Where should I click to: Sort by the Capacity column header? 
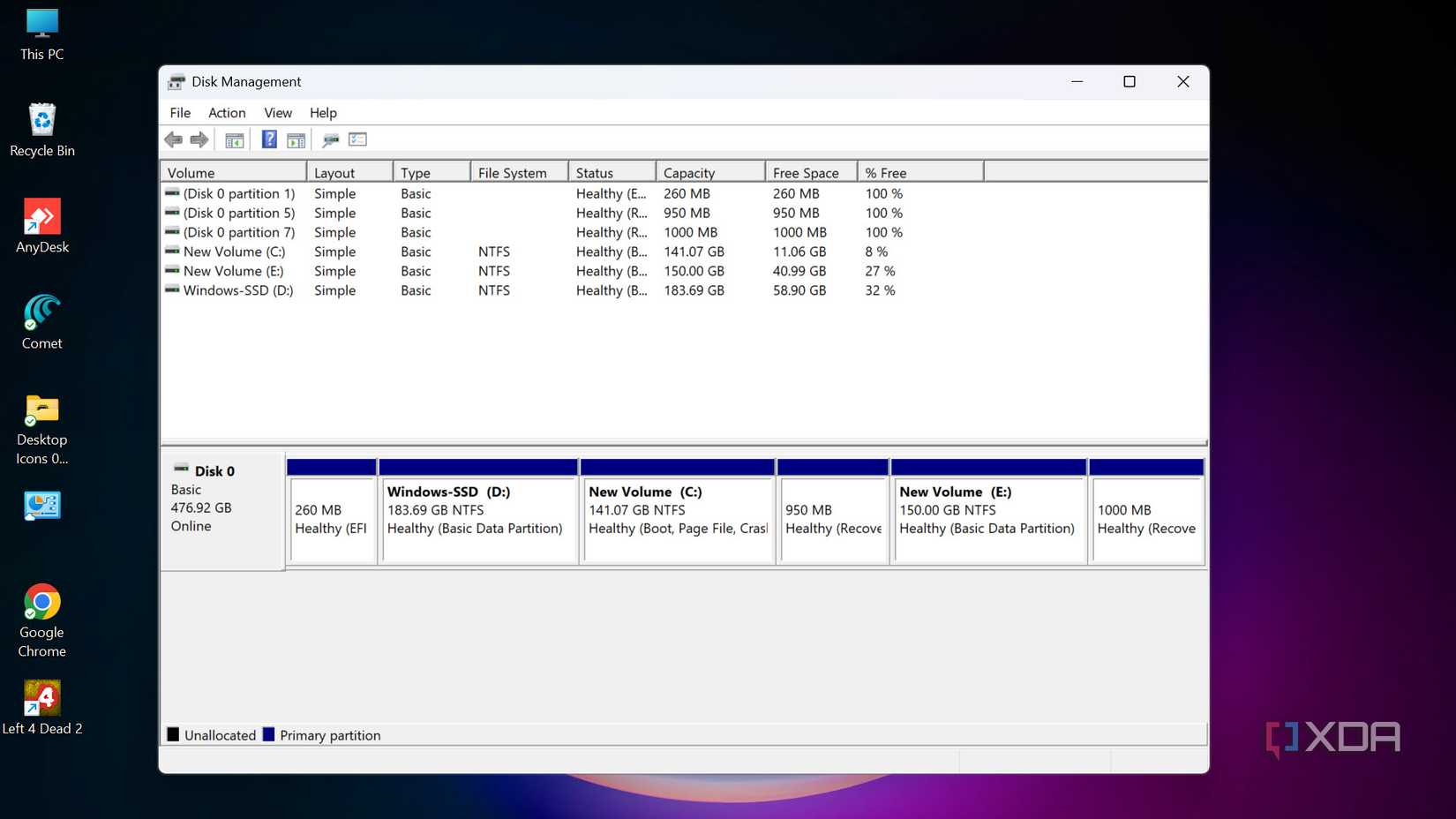coord(710,172)
